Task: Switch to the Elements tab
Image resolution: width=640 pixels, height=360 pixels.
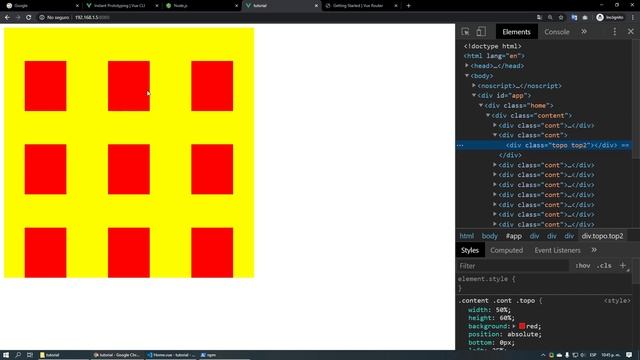Action: (x=516, y=32)
